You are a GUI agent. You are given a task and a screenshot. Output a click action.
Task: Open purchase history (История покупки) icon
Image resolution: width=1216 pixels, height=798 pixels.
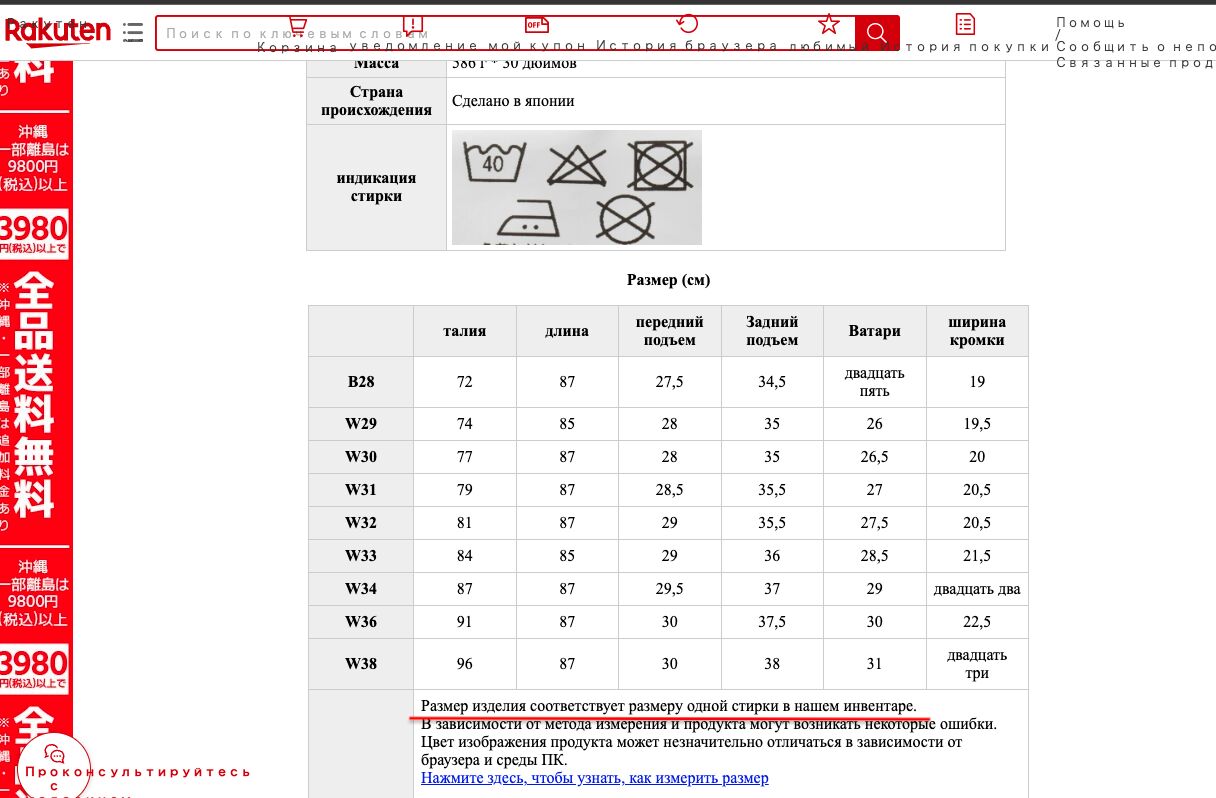click(x=965, y=24)
